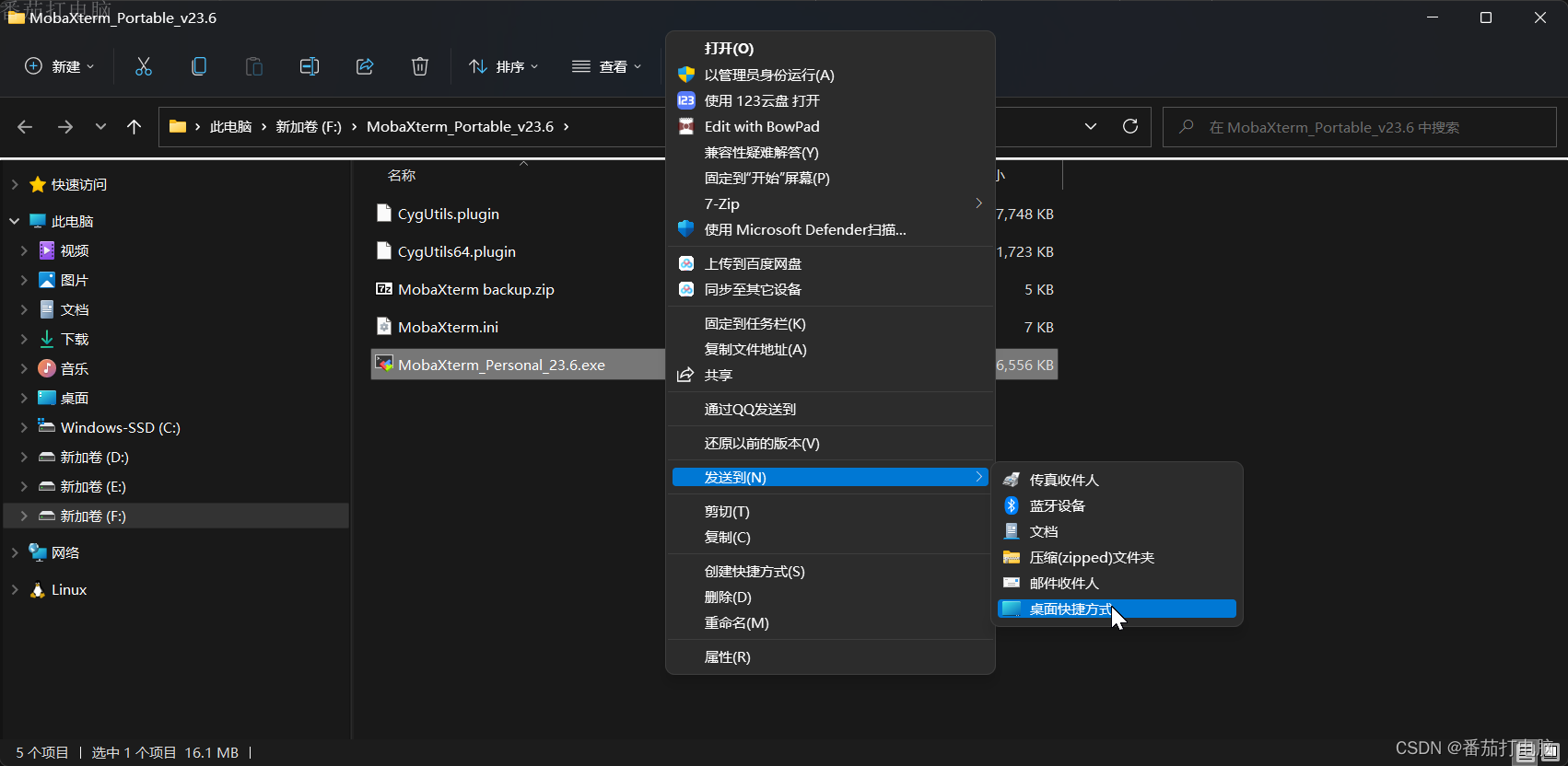Click the Cut scissors icon in toolbar
The width and height of the screenshot is (1568, 766).
[x=144, y=66]
